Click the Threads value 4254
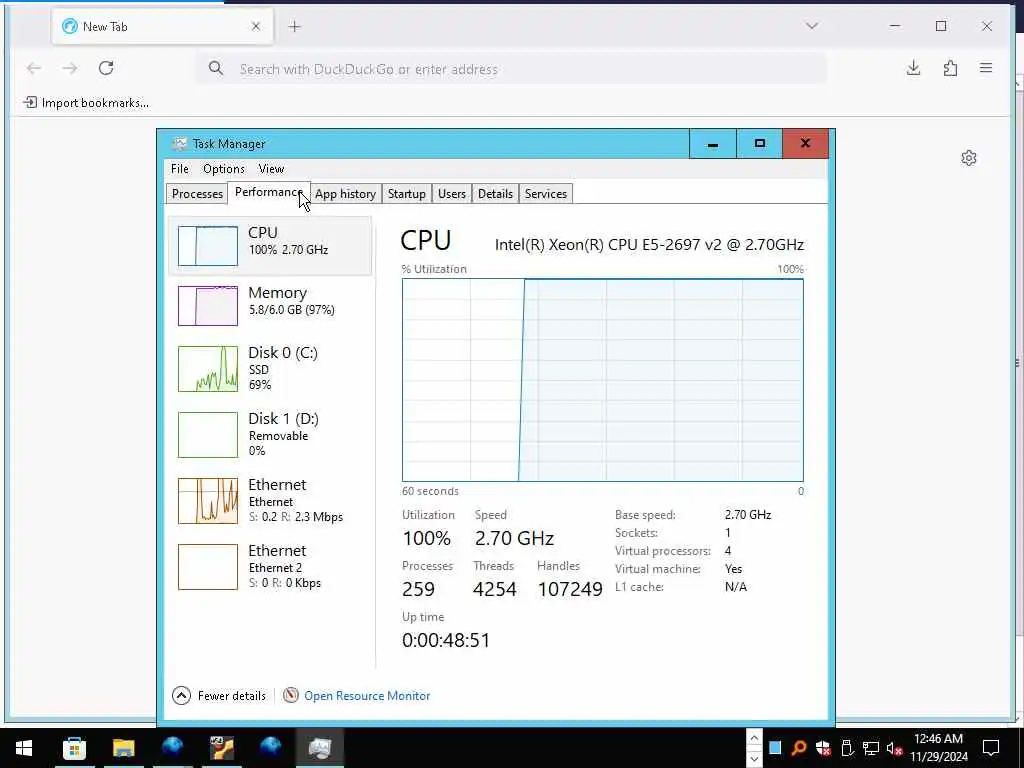 coord(494,589)
